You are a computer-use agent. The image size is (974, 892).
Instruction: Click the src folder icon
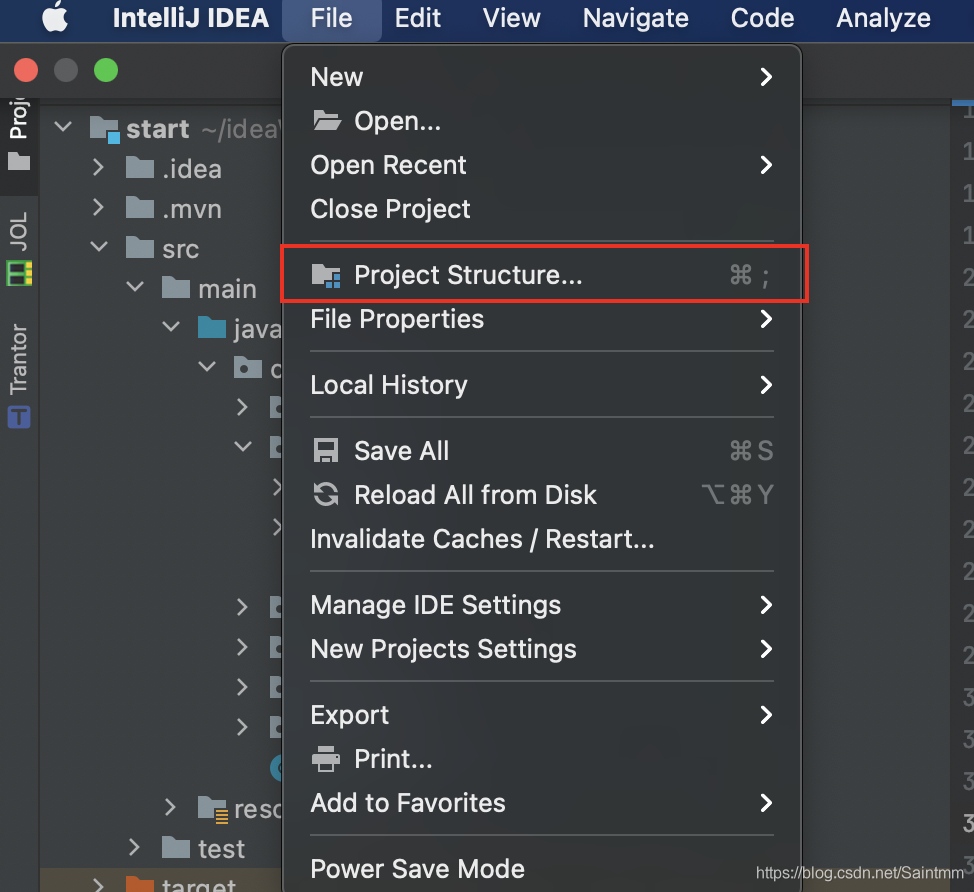(x=140, y=247)
